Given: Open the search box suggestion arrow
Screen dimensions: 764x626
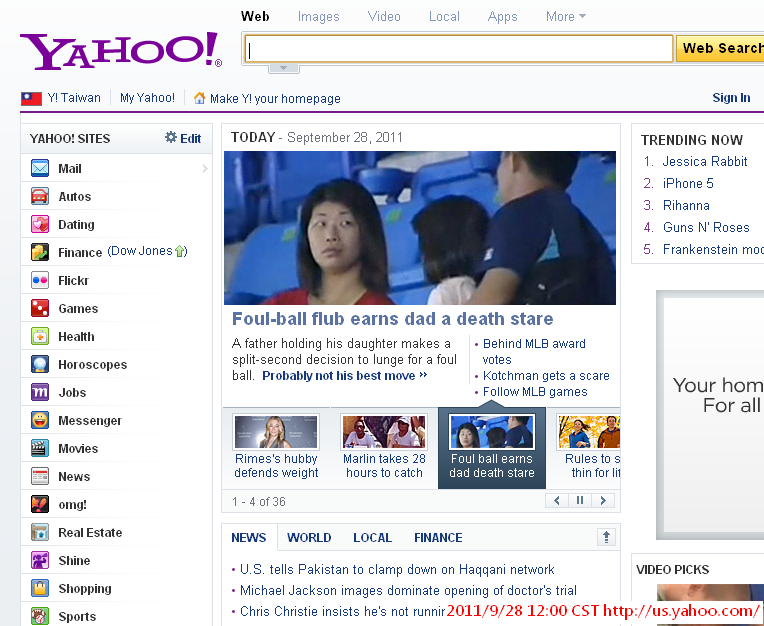Looking at the screenshot, I should [x=284, y=68].
